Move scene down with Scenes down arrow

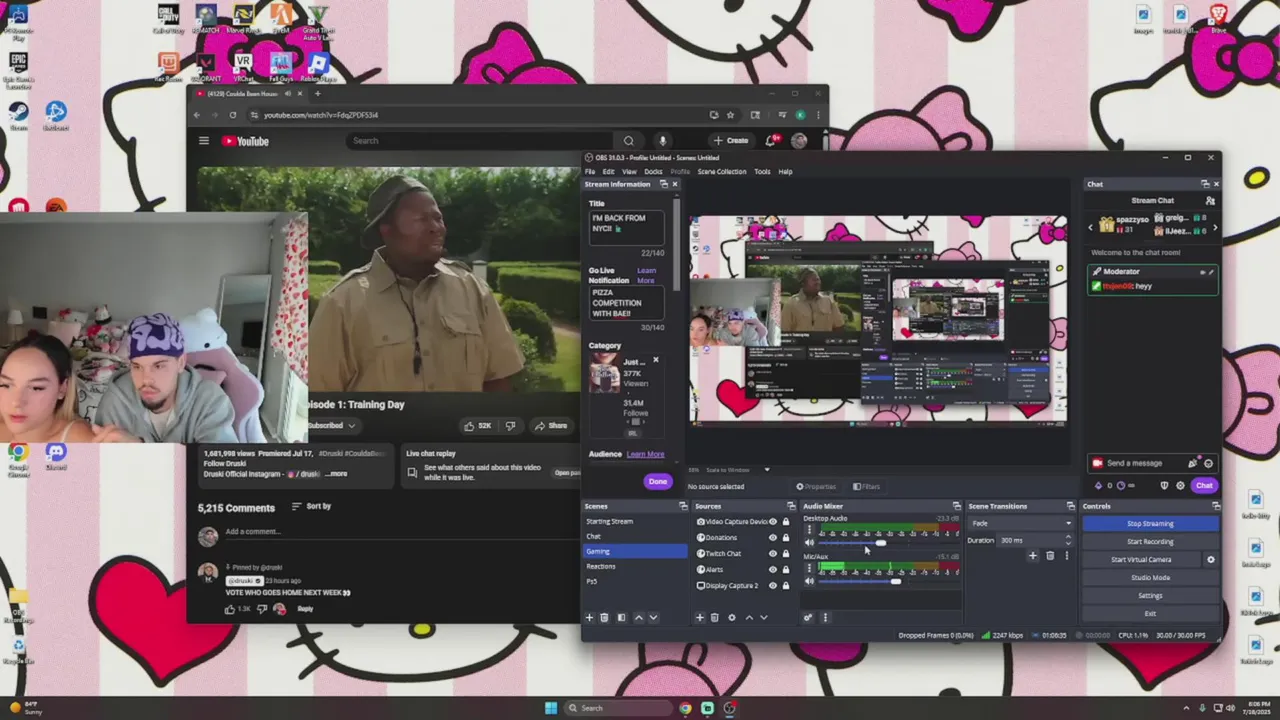click(x=653, y=617)
